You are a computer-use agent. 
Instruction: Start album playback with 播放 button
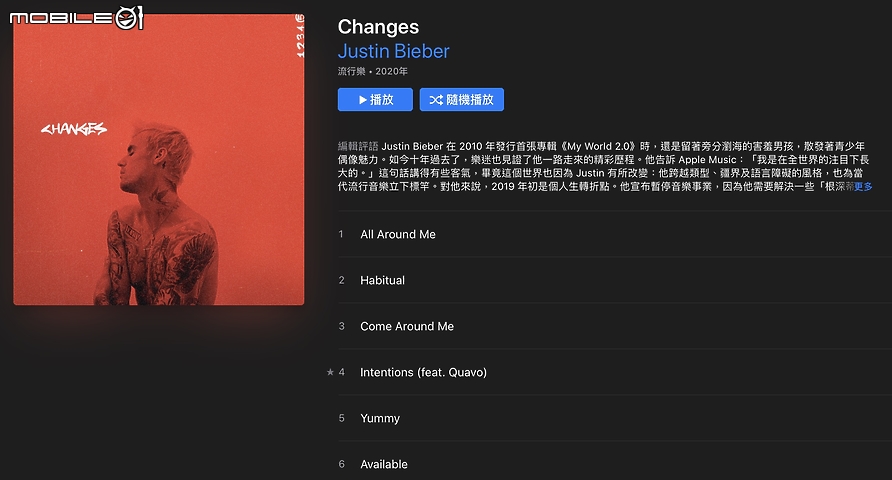click(375, 100)
